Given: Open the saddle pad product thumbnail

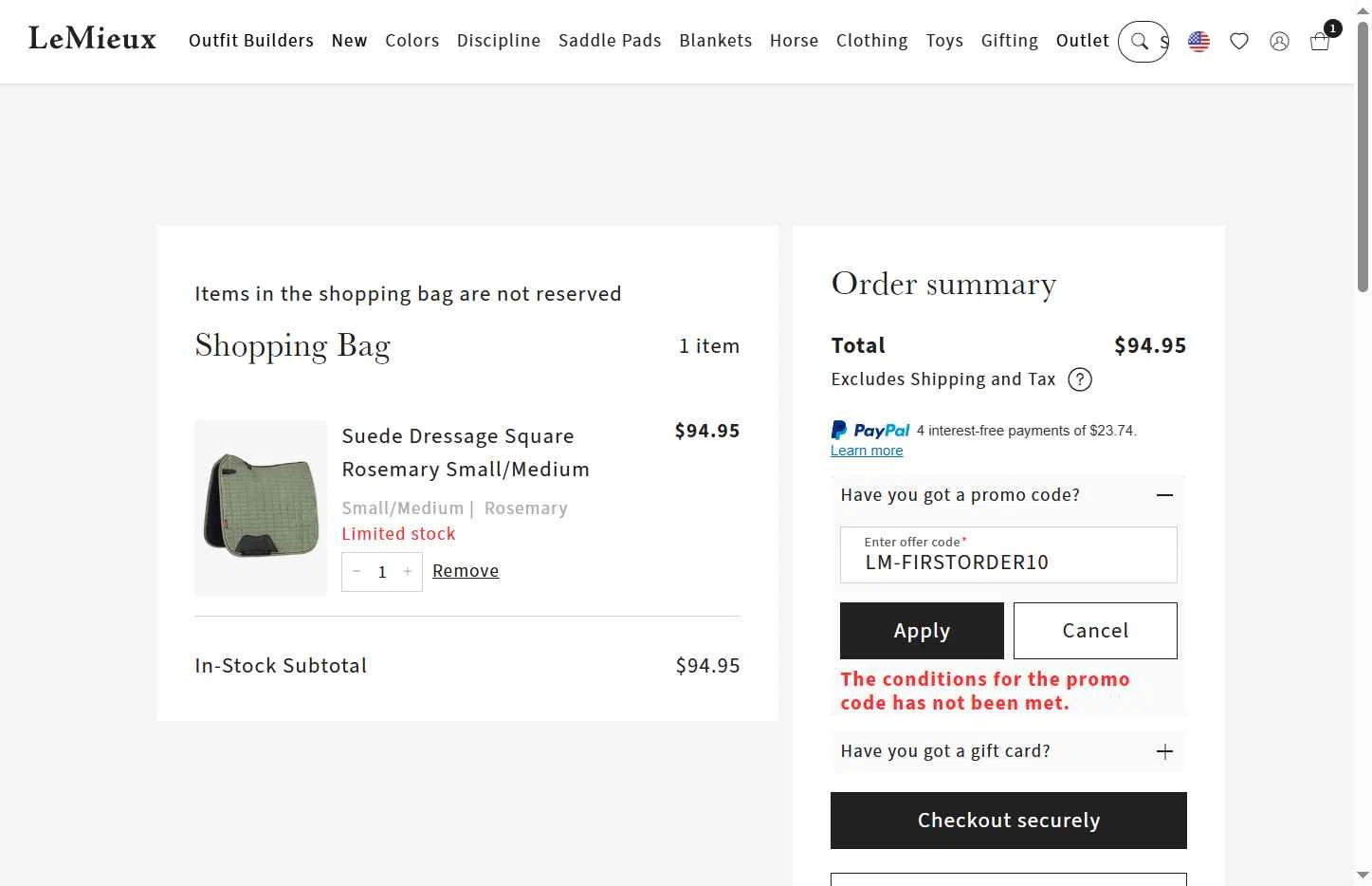Looking at the screenshot, I should (x=261, y=508).
